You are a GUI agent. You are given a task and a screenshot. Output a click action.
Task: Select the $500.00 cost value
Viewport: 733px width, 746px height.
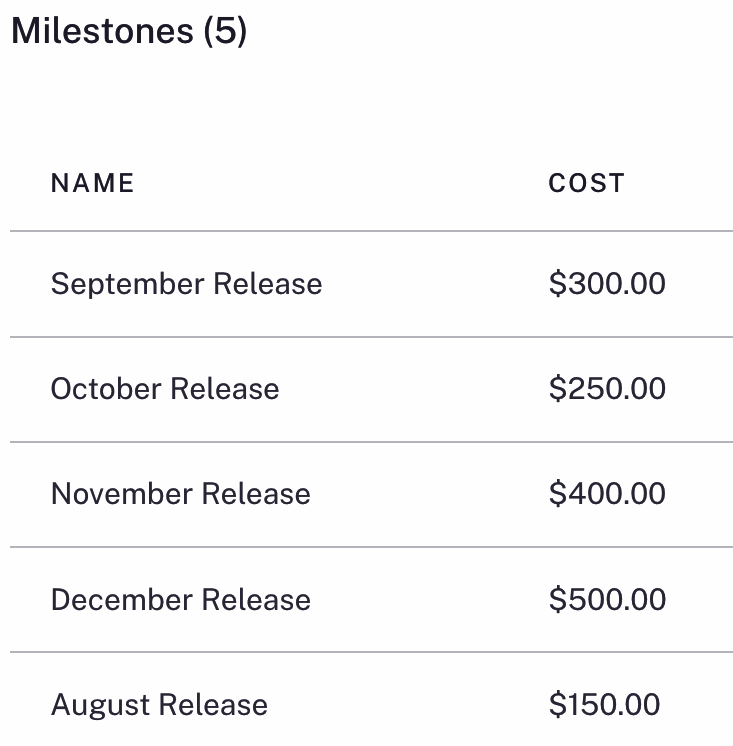(x=607, y=600)
